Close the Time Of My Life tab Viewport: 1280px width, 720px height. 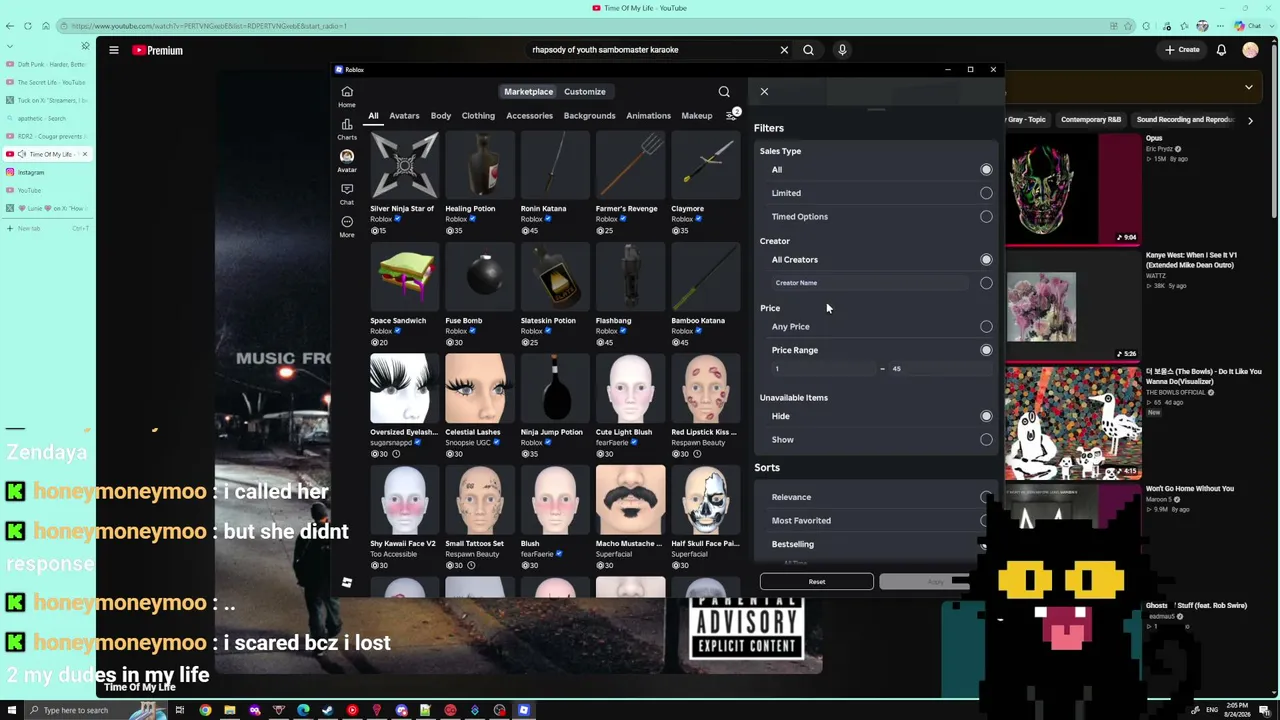85,154
